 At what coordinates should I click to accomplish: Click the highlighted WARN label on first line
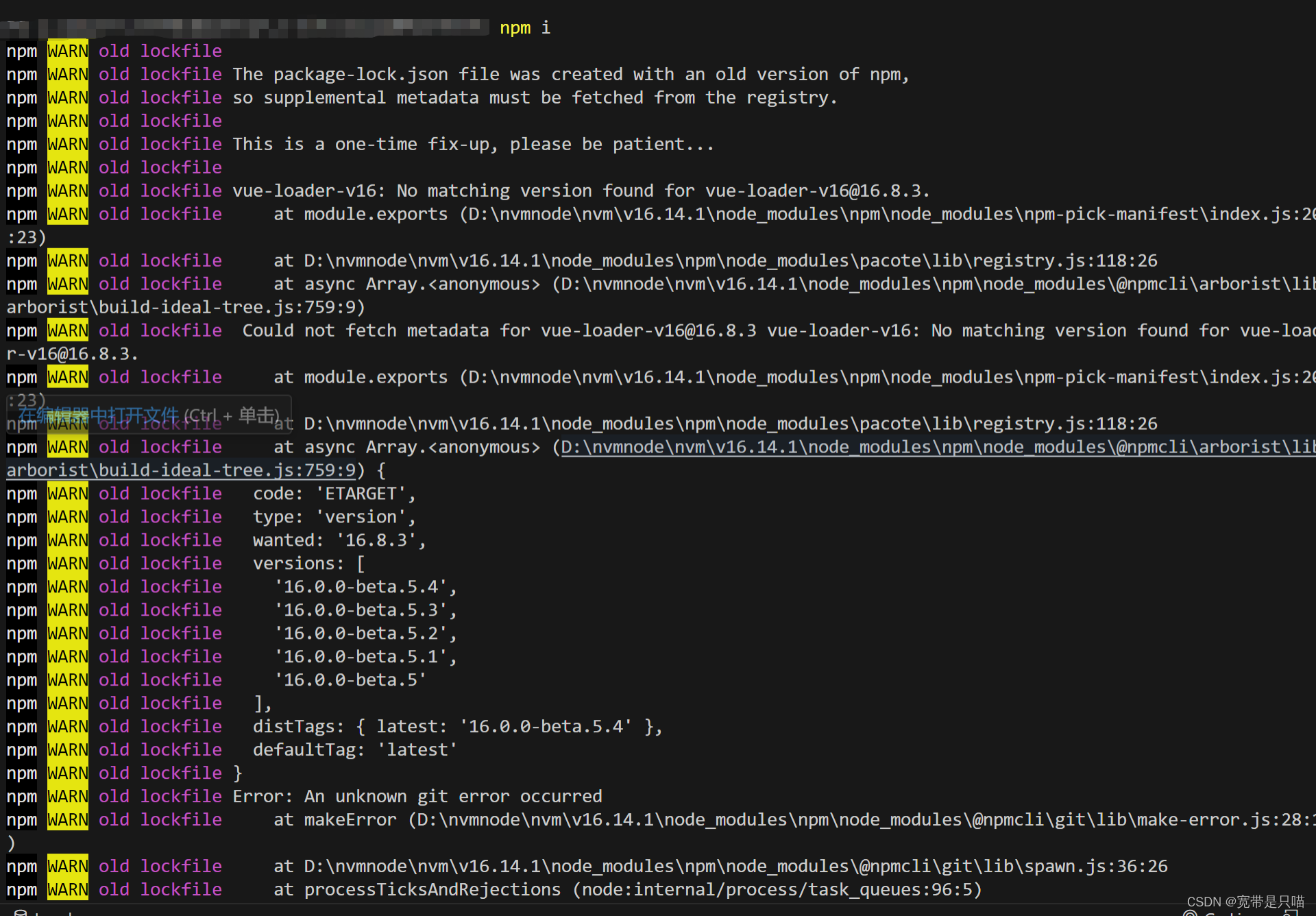coord(67,50)
